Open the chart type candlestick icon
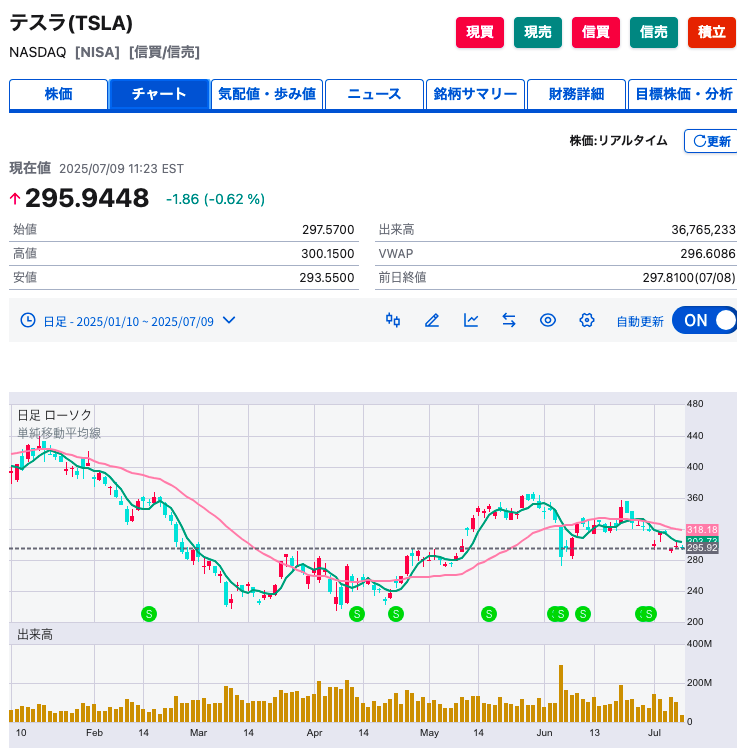 (x=393, y=320)
